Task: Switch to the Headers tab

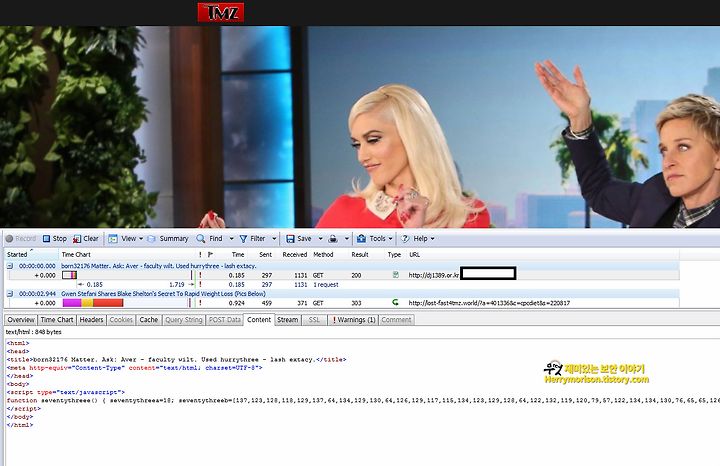Action: click(x=91, y=320)
